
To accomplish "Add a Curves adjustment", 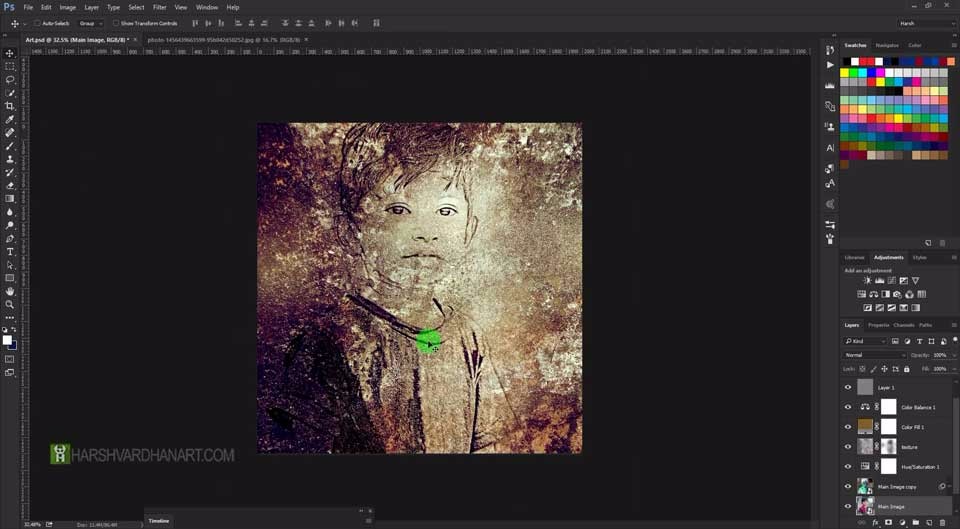I will click(x=891, y=280).
